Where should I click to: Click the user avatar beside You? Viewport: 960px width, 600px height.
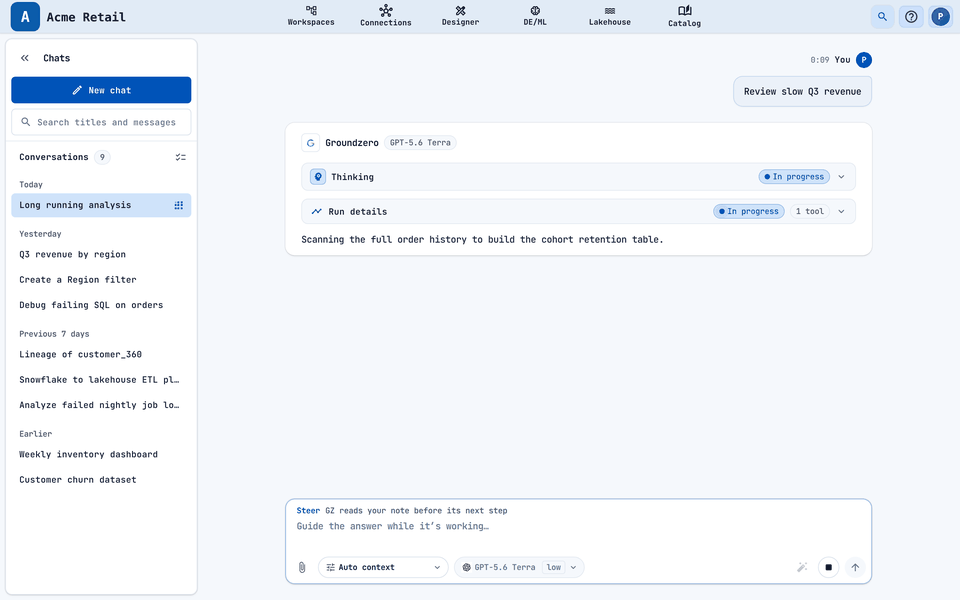point(863,60)
